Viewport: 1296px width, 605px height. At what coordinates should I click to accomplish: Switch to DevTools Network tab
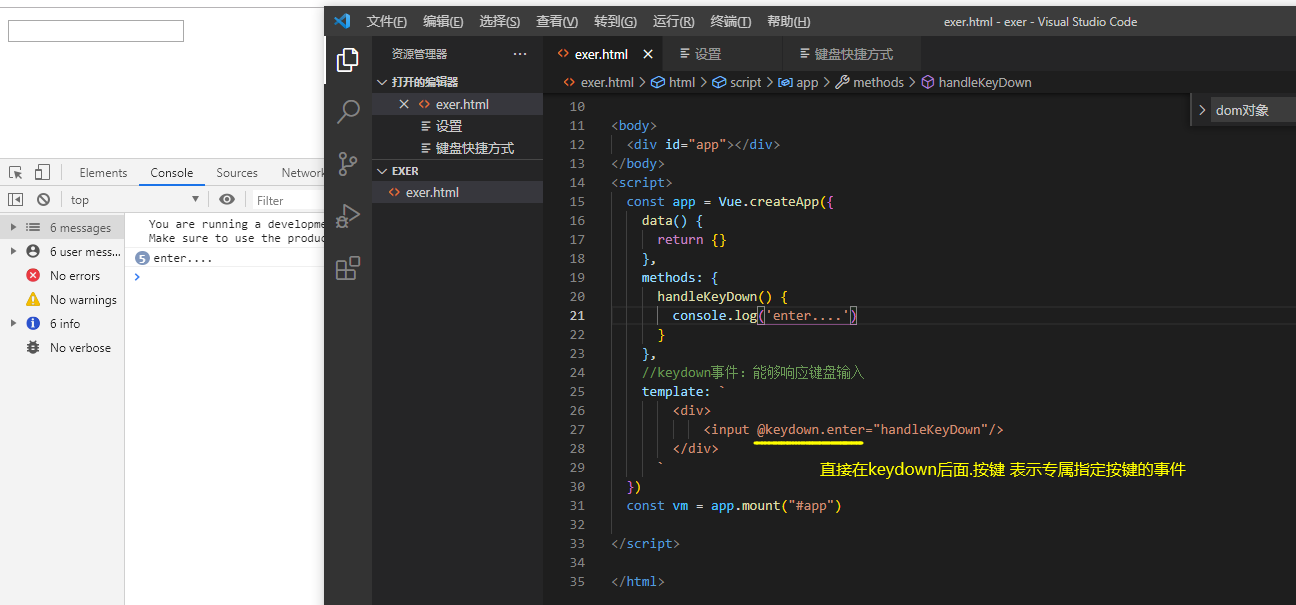tap(300, 173)
